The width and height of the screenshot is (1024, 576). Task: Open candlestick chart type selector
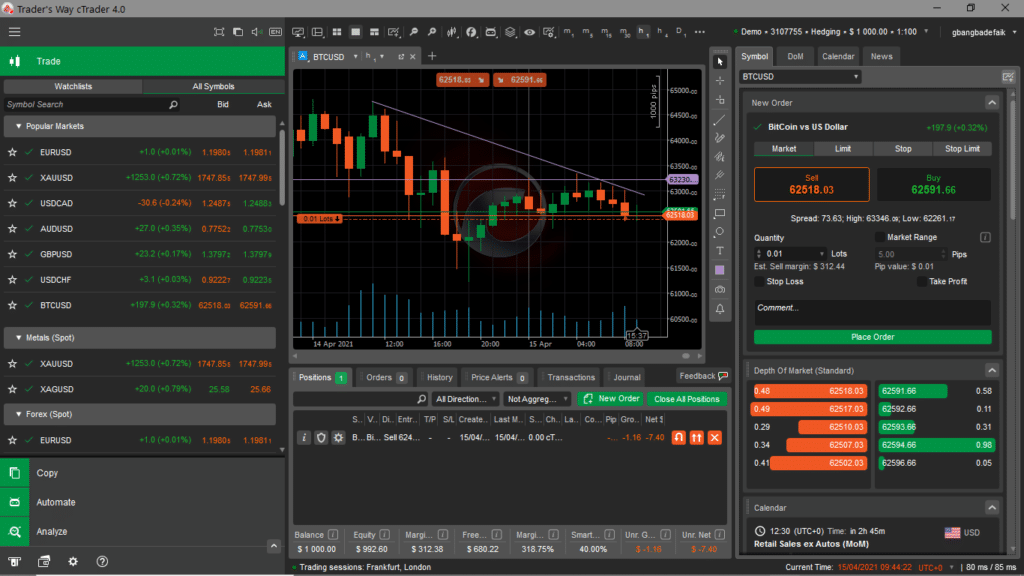tap(452, 32)
